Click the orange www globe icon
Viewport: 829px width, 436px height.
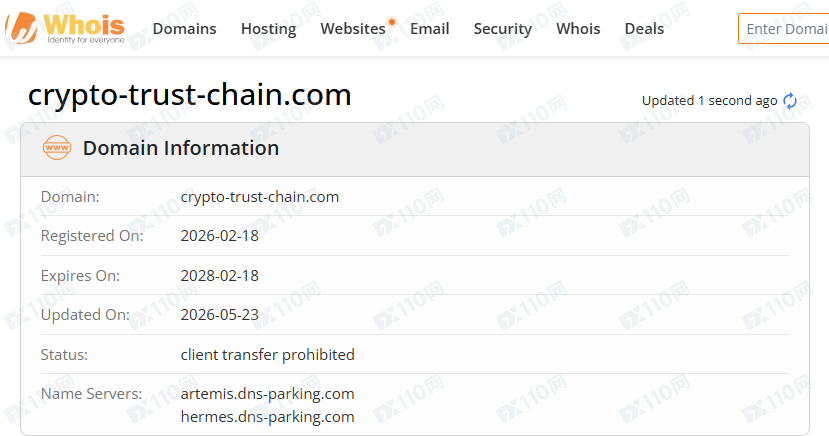(57, 148)
